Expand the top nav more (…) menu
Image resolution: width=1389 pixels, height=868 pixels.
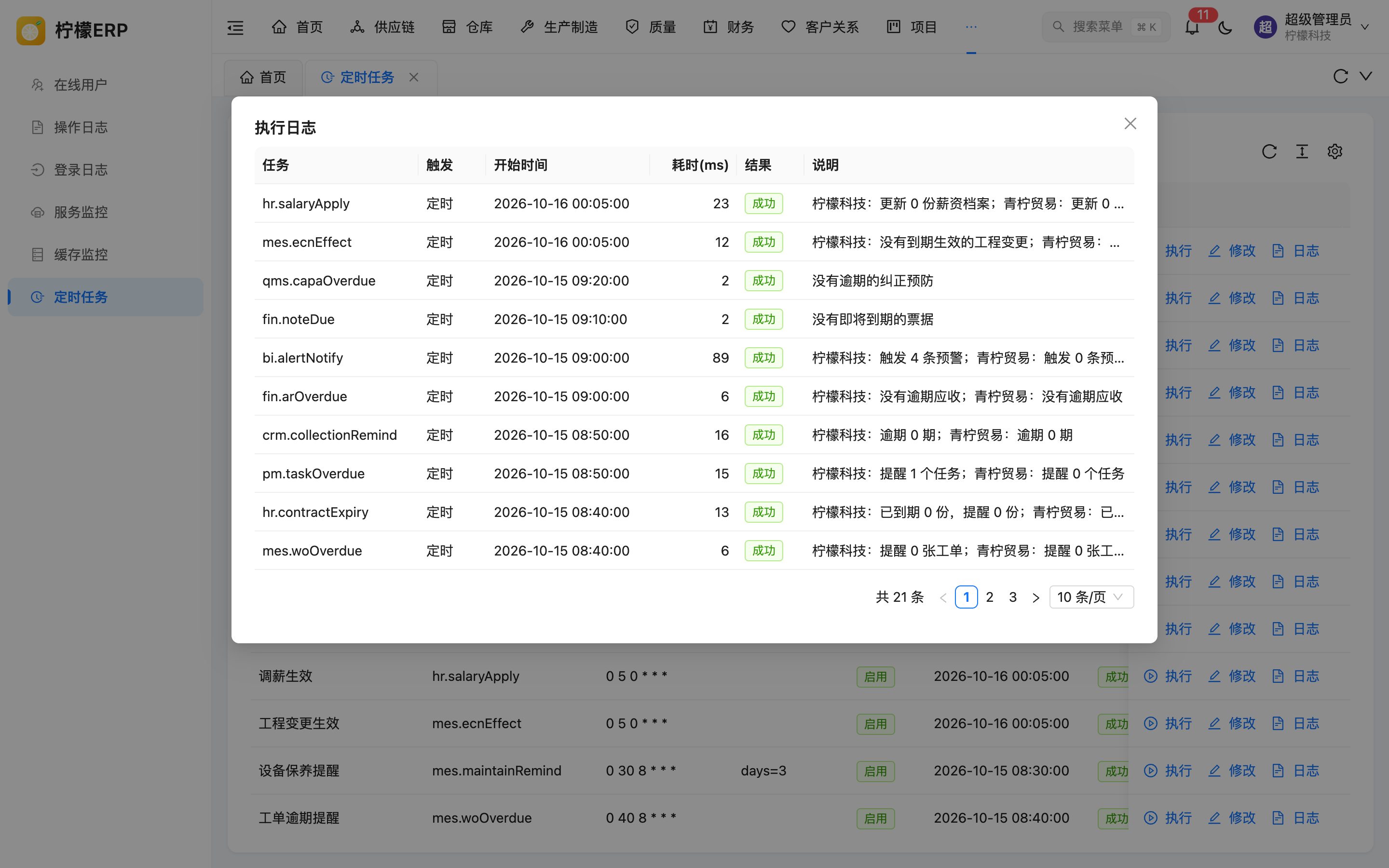970,27
